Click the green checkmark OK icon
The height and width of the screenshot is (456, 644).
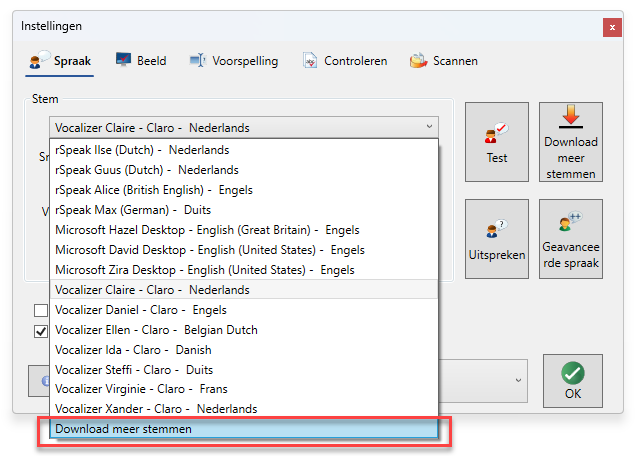tap(573, 373)
